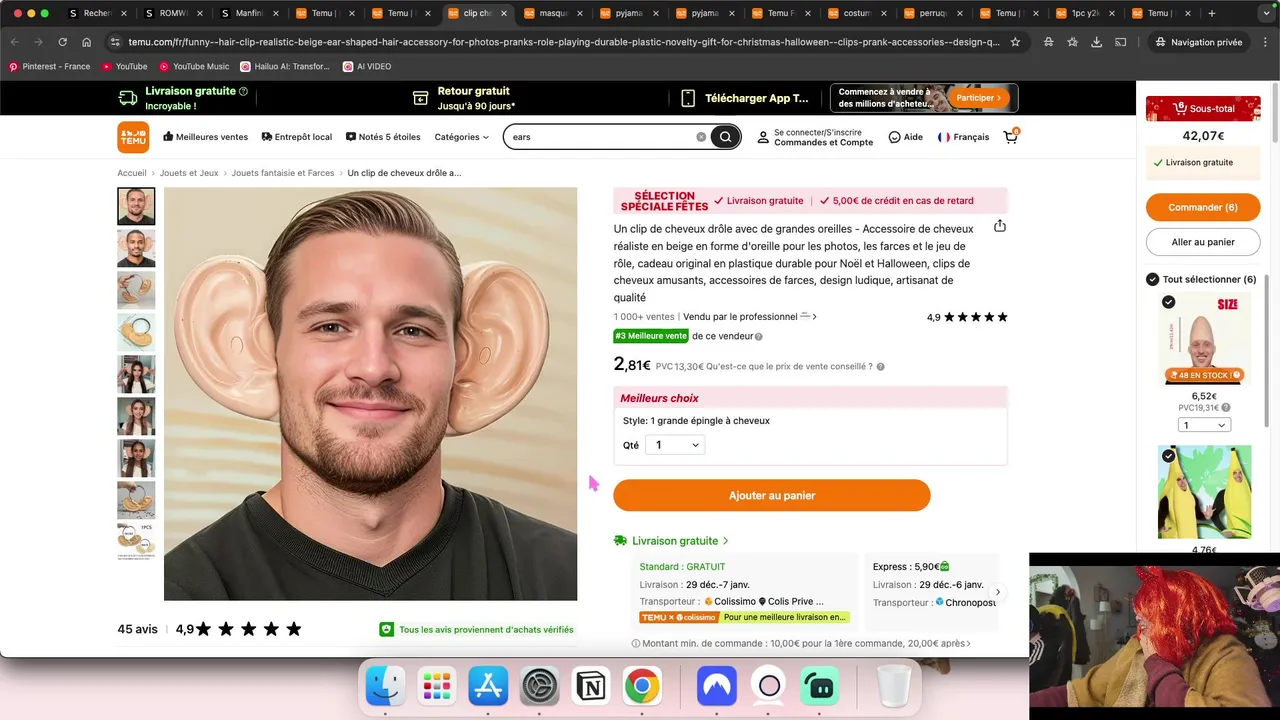The image size is (1280, 720).
Task: Bookmark this page with star icon
Action: pyautogui.click(x=1015, y=42)
